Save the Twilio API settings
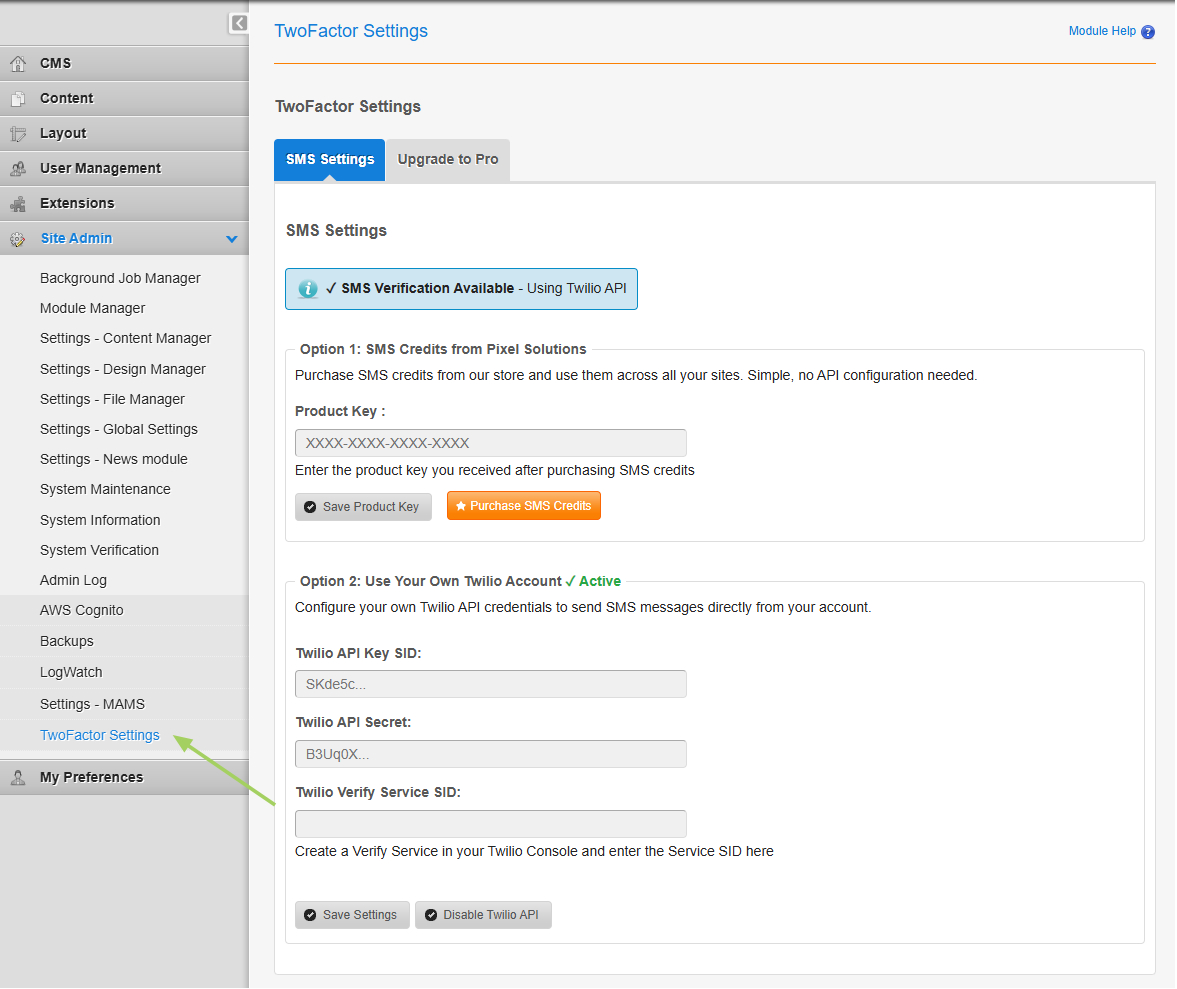The image size is (1177, 989). coord(352,914)
